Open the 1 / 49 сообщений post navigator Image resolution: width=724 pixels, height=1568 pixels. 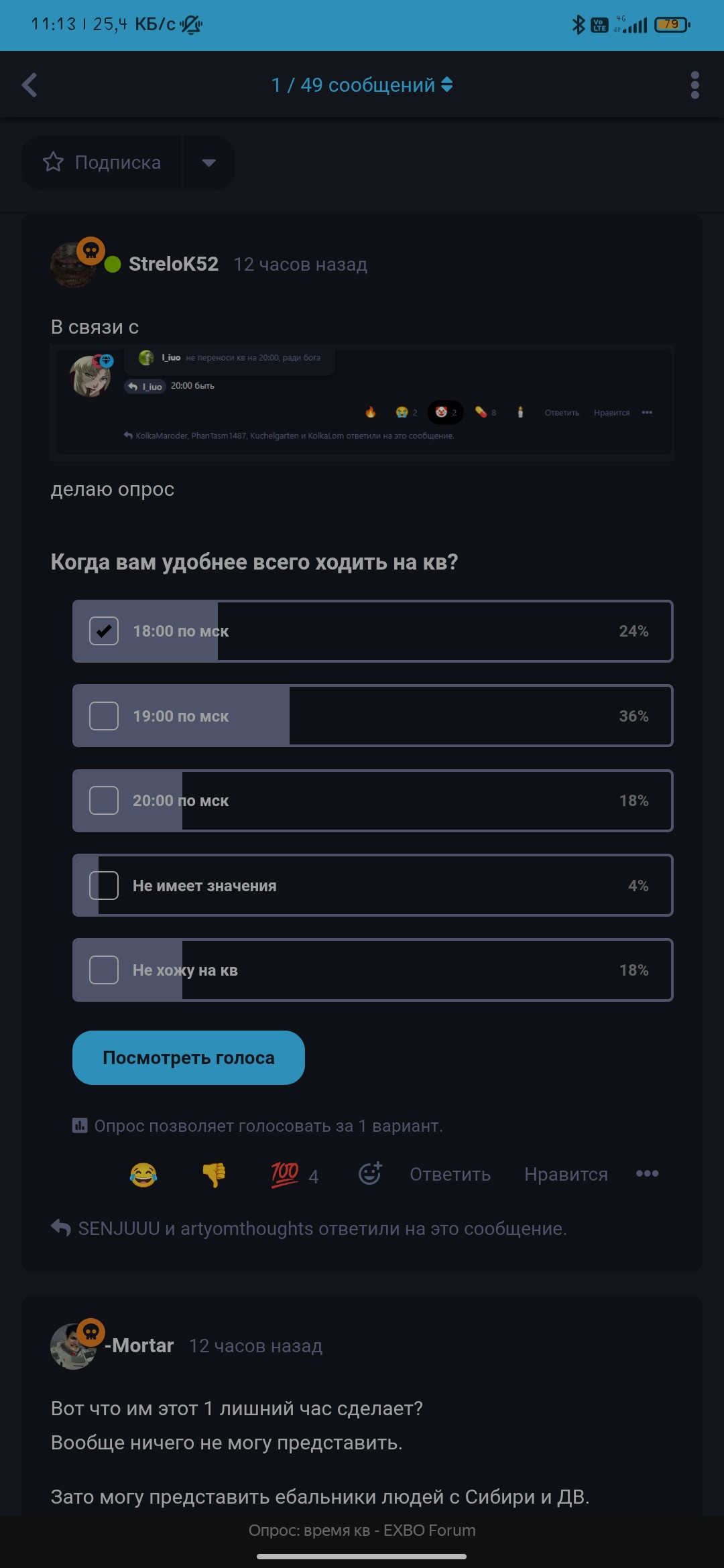click(x=362, y=85)
